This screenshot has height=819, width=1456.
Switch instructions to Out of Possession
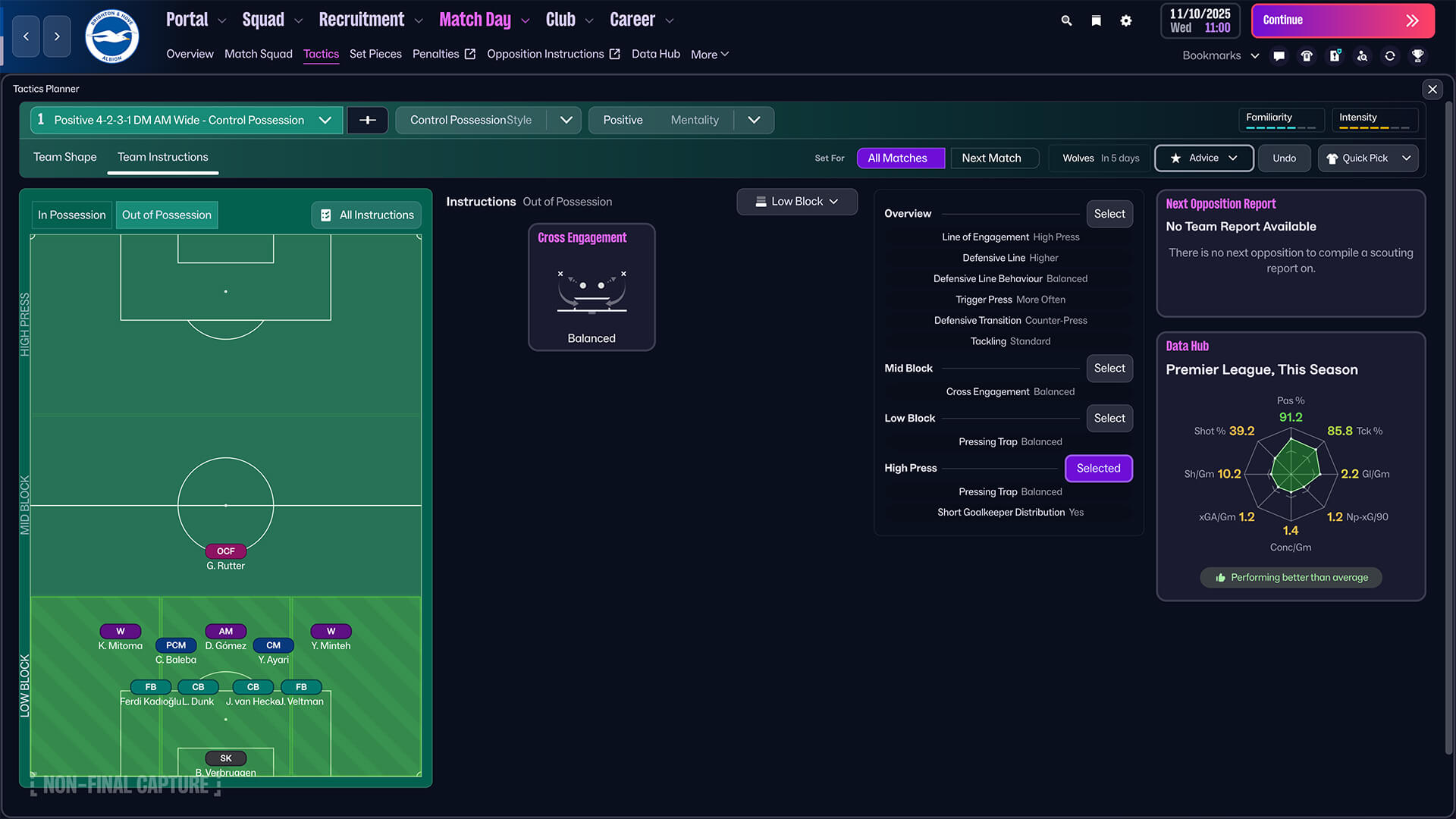click(166, 215)
